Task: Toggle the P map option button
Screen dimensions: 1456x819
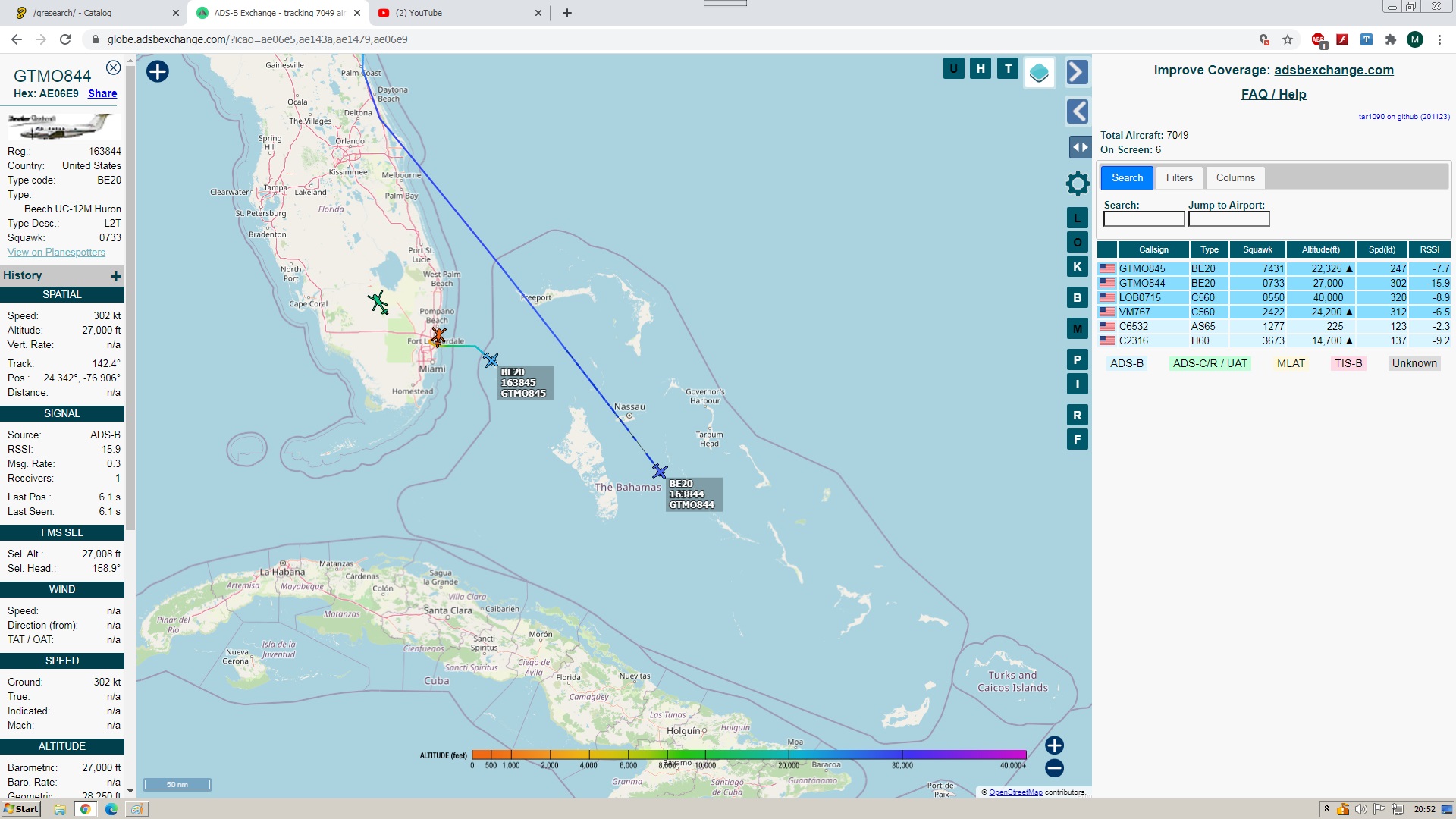Action: [1078, 360]
